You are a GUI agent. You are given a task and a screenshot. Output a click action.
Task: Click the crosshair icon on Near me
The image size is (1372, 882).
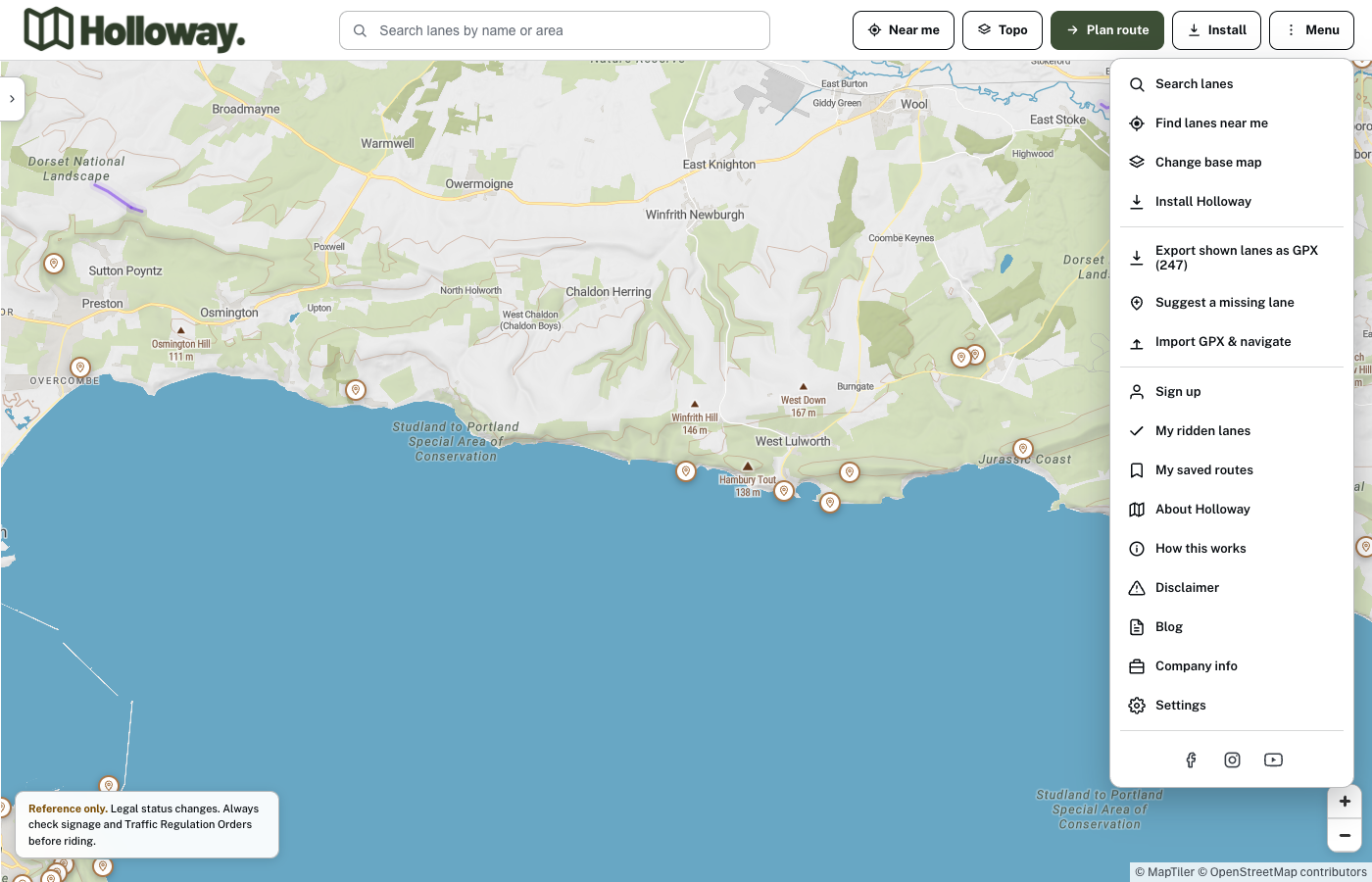click(x=874, y=30)
